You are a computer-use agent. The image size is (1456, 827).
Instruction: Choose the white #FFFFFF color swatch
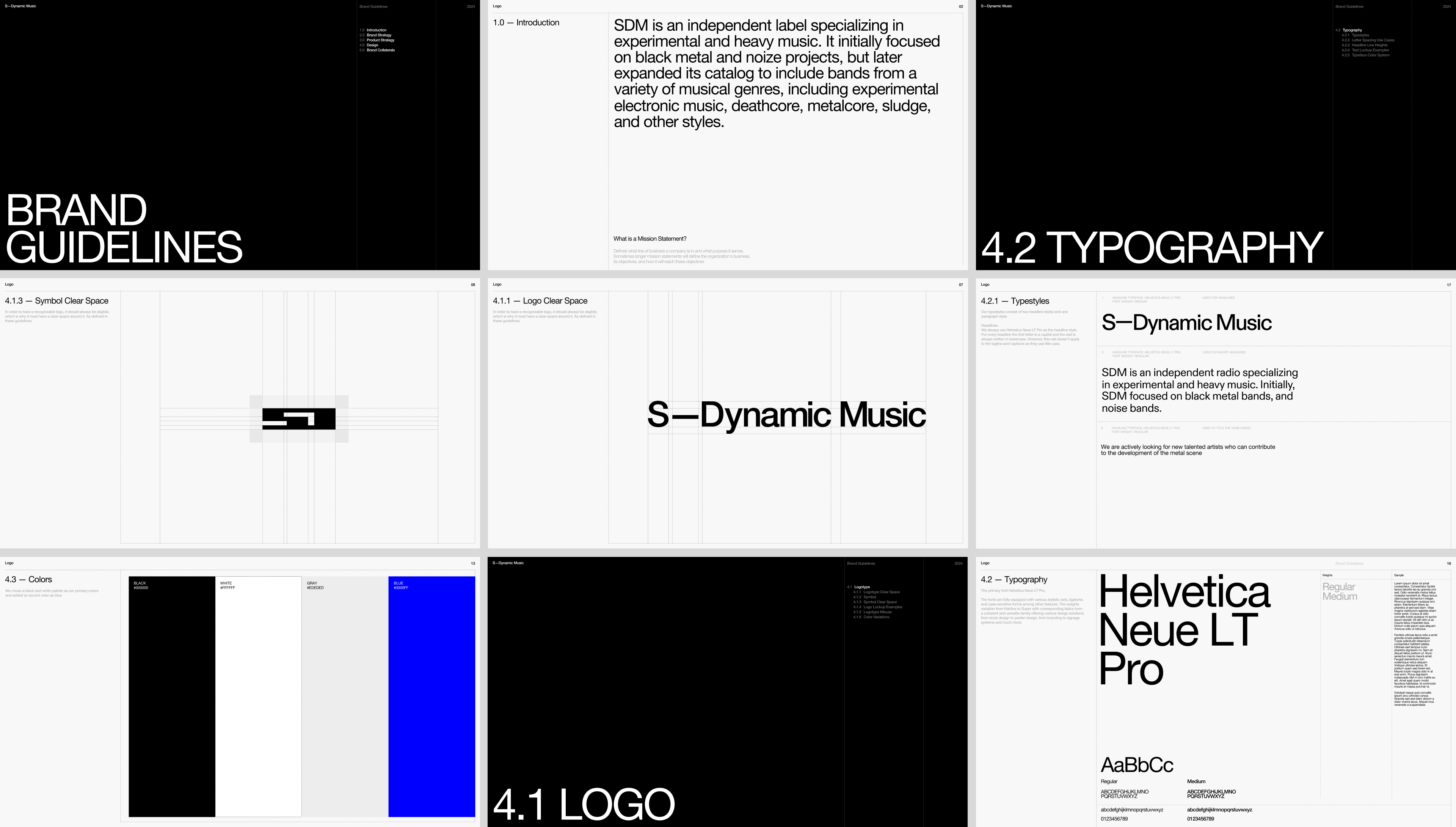point(258,697)
